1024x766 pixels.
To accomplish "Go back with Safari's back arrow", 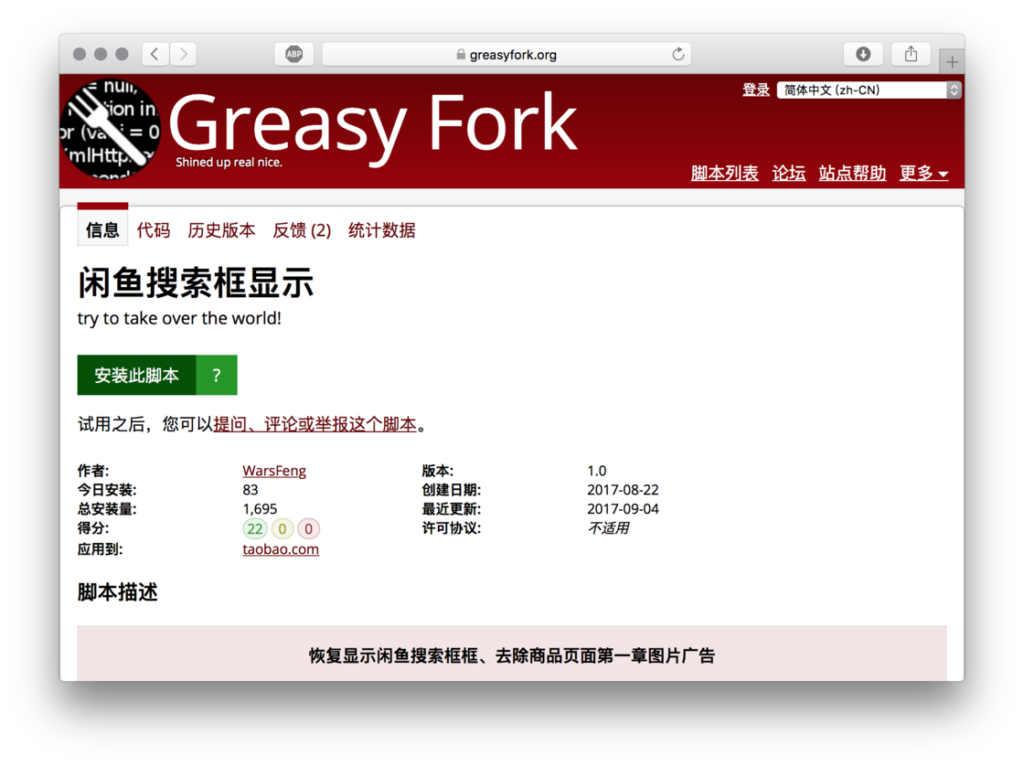I will [155, 54].
